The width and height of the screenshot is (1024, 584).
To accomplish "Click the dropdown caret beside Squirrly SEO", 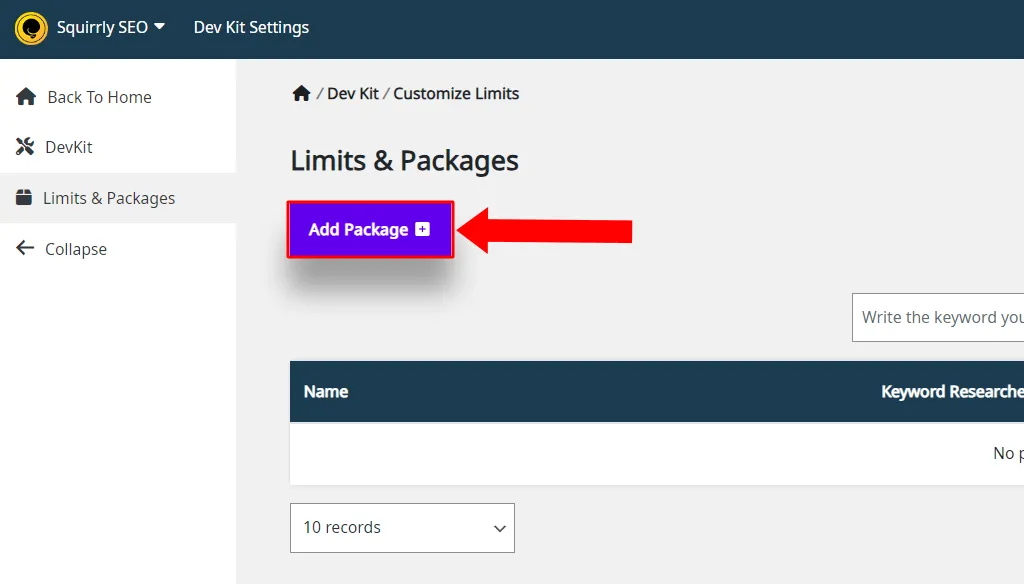I will [x=159, y=27].
